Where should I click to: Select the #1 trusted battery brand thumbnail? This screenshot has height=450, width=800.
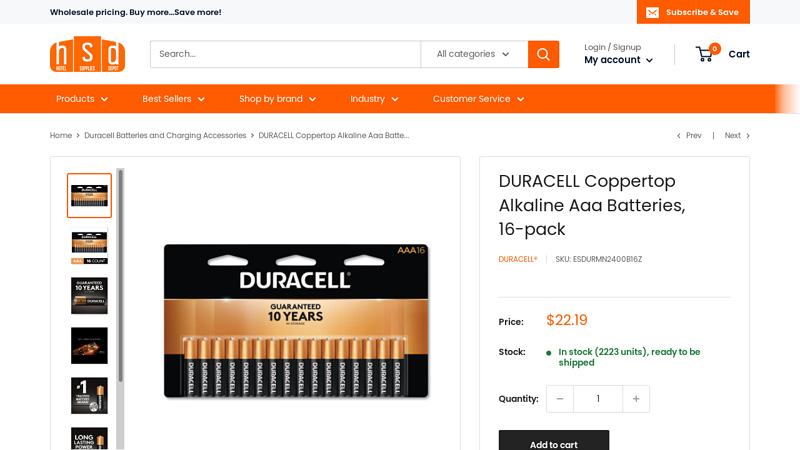click(89, 396)
